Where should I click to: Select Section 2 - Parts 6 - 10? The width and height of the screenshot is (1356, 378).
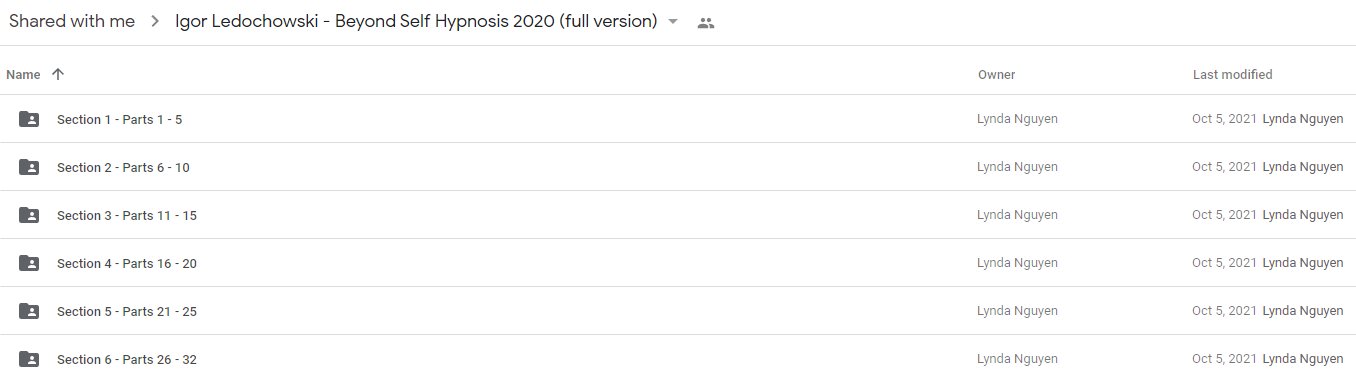(678, 167)
